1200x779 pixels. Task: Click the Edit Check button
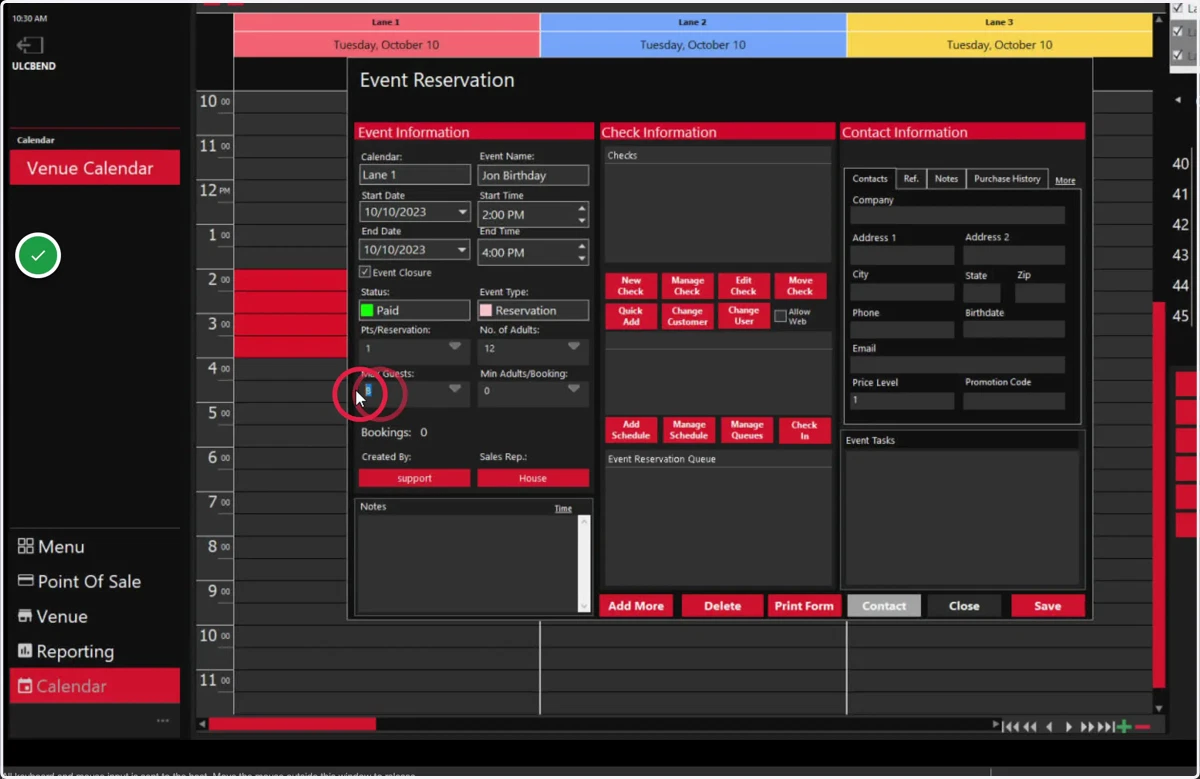tap(744, 286)
